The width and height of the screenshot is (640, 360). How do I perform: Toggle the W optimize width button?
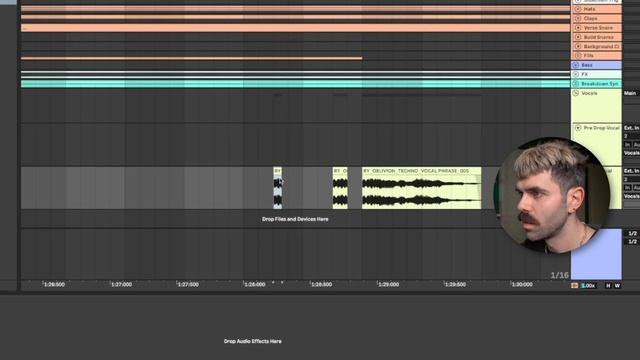point(617,286)
